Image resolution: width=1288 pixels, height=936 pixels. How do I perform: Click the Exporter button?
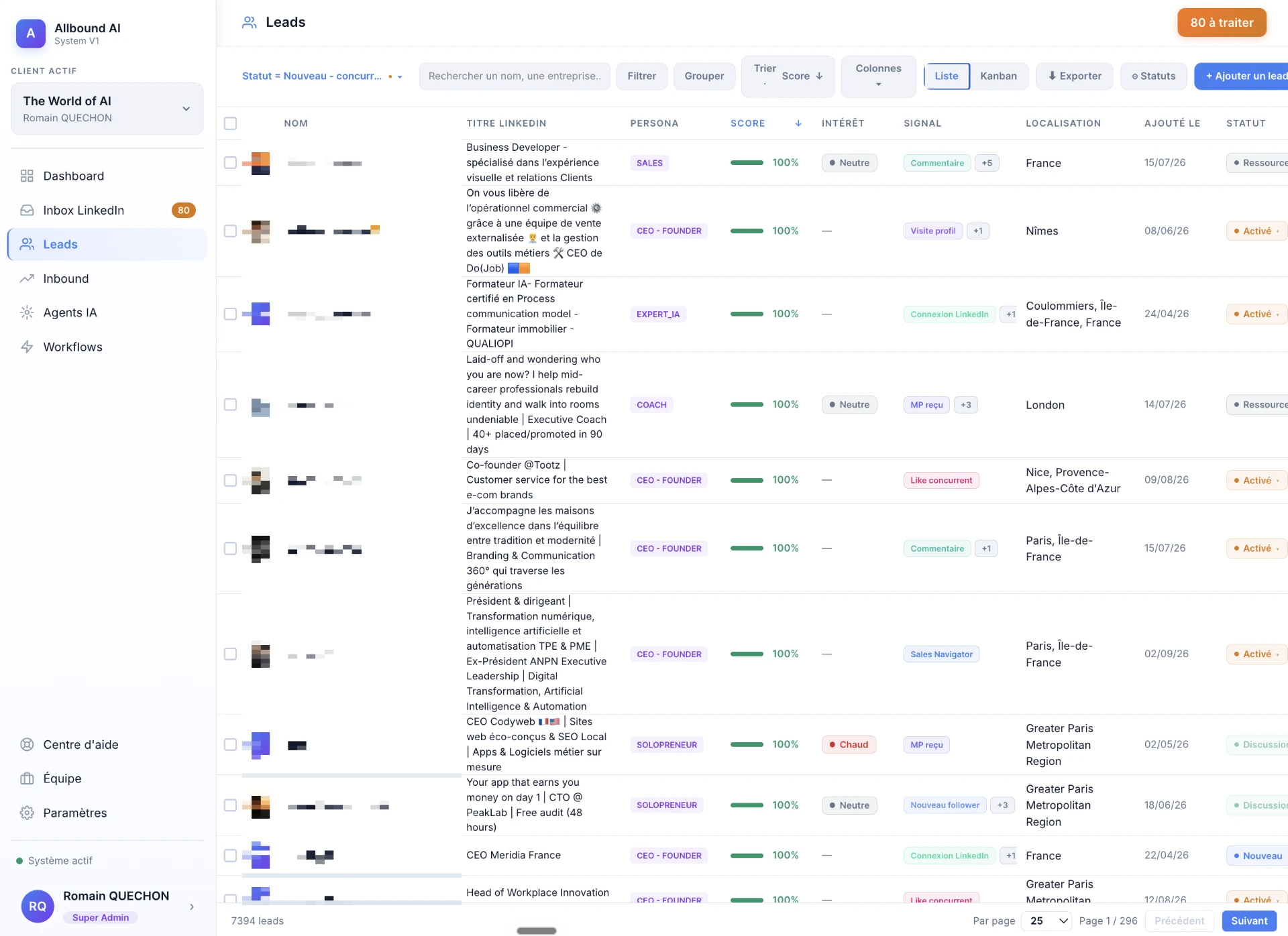(1074, 76)
